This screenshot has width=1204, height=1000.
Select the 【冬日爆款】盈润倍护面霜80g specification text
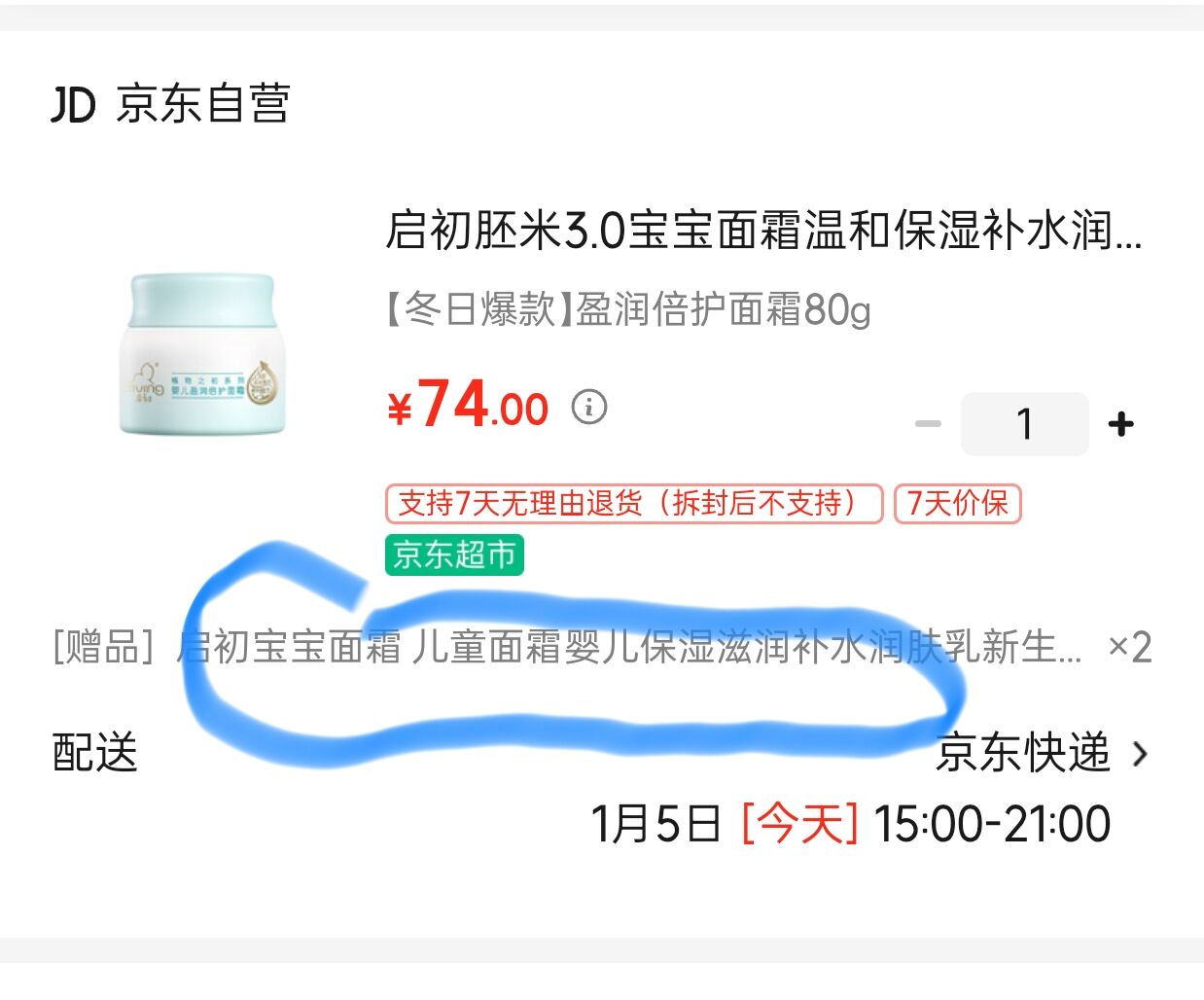point(628,309)
